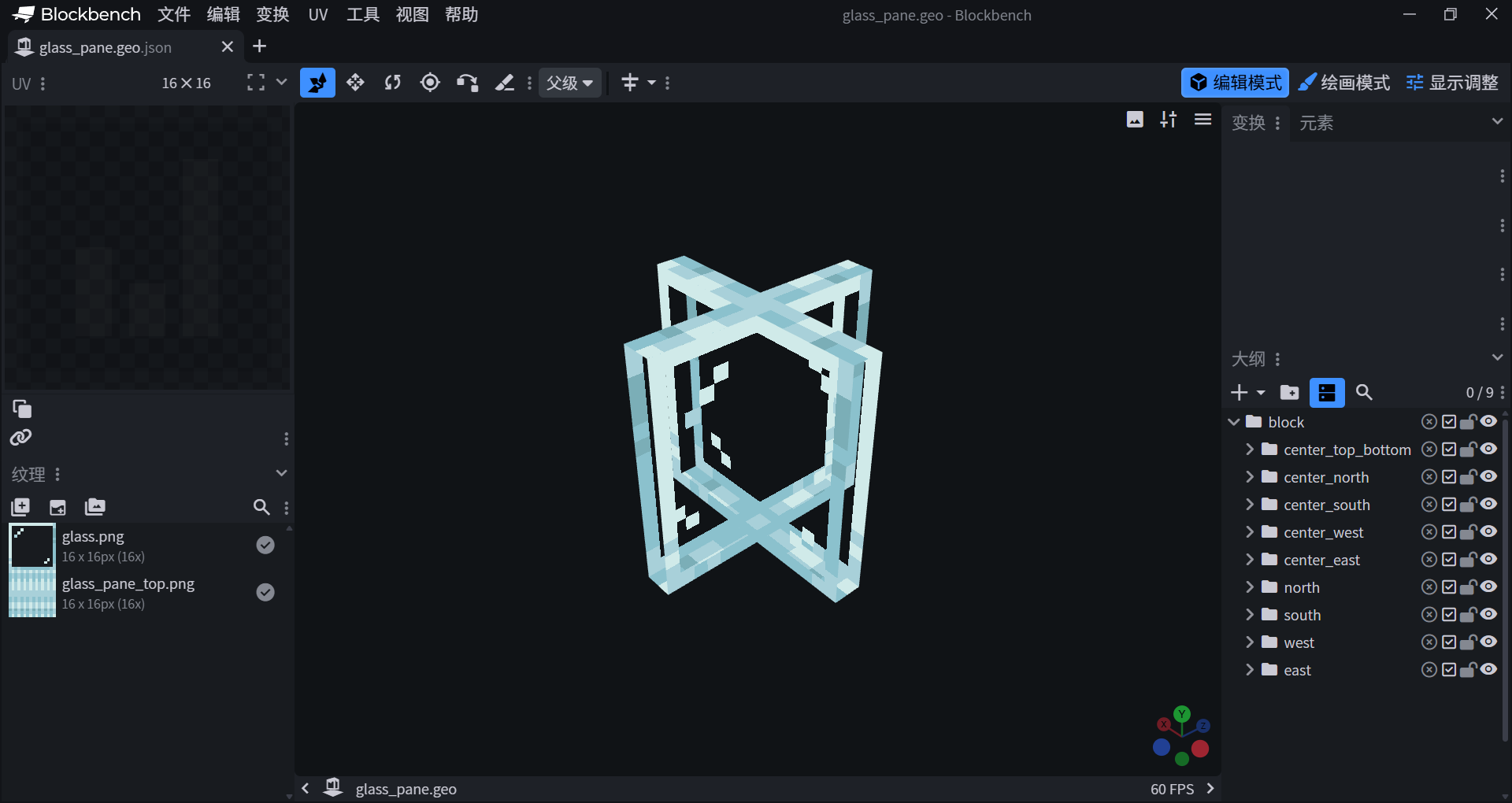Toggle export checkbox for center_south
Image resolution: width=1512 pixels, height=803 pixels.
[1449, 505]
